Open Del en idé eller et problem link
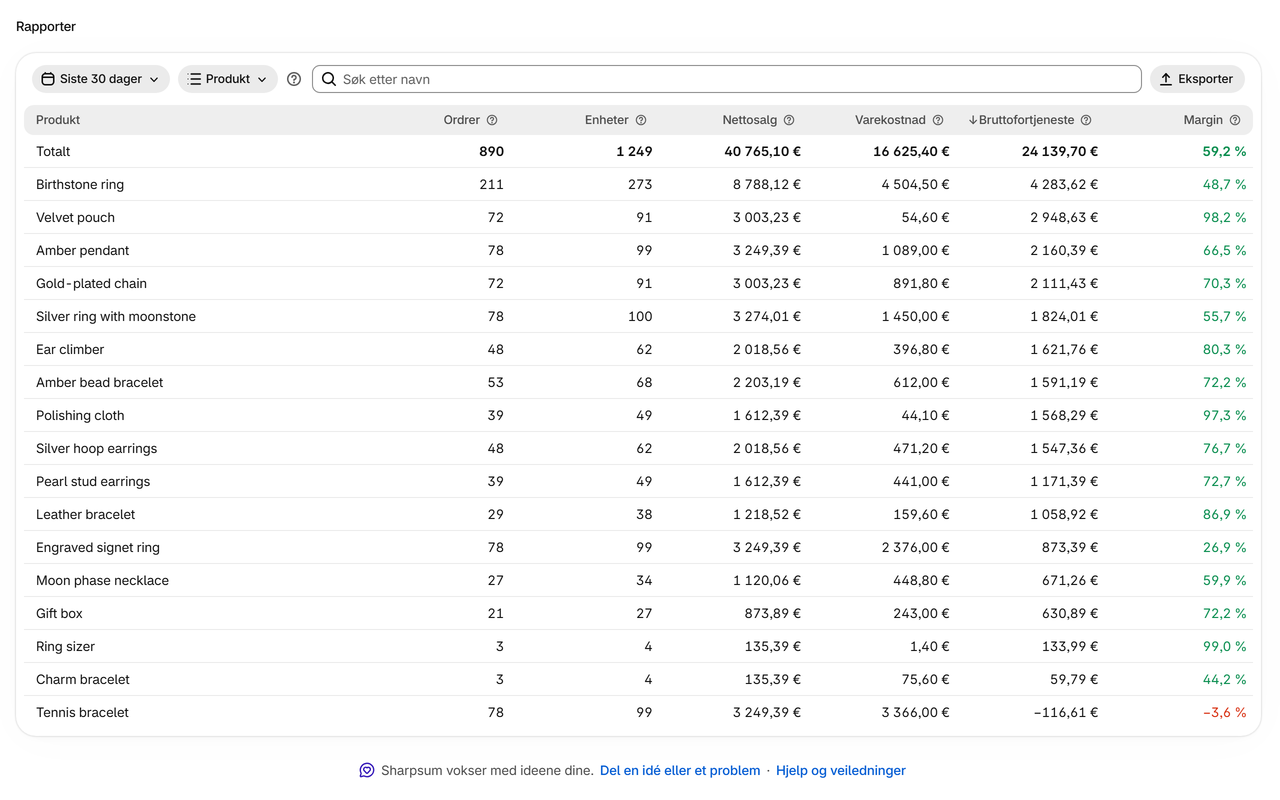 click(x=680, y=770)
